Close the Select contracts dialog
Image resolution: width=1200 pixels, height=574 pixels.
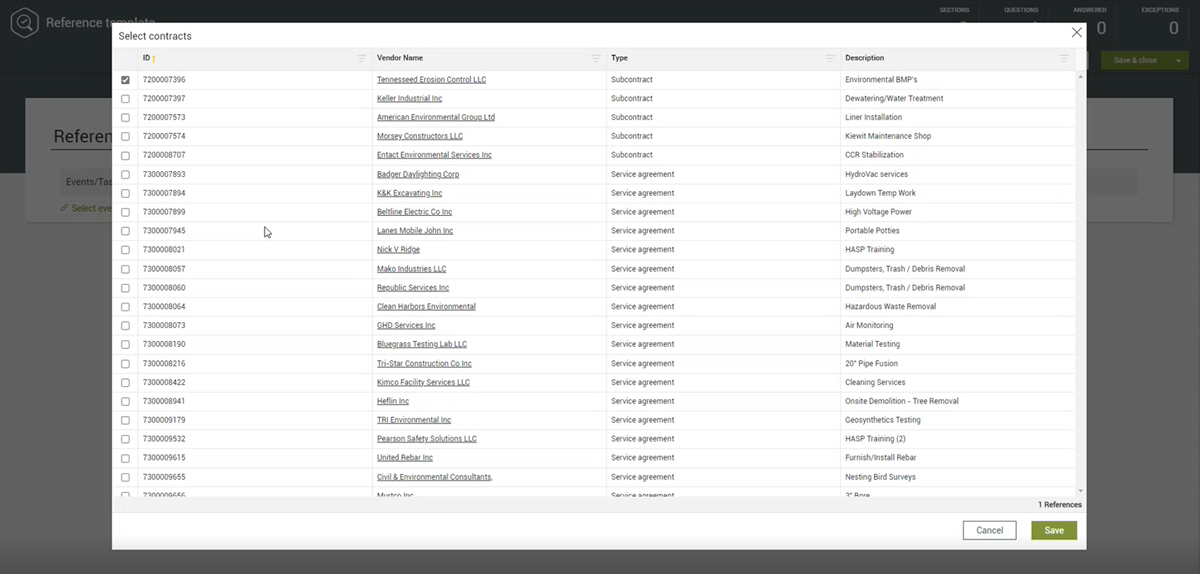coord(1077,33)
